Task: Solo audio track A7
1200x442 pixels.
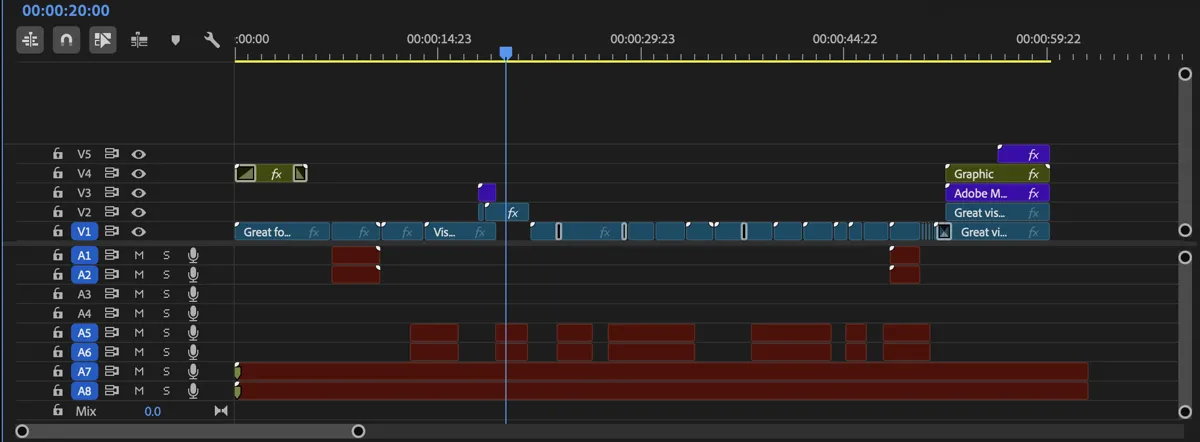Action: (166, 371)
